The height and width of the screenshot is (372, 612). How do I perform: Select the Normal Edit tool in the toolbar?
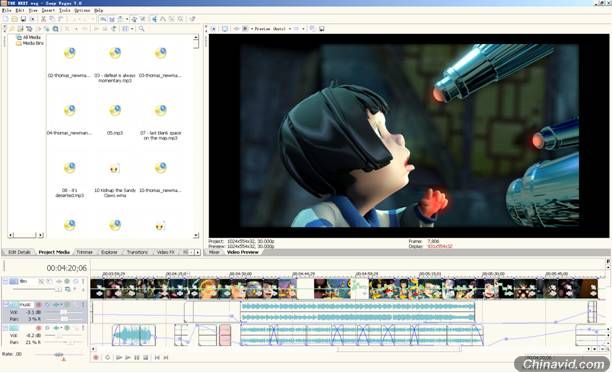pos(154,19)
